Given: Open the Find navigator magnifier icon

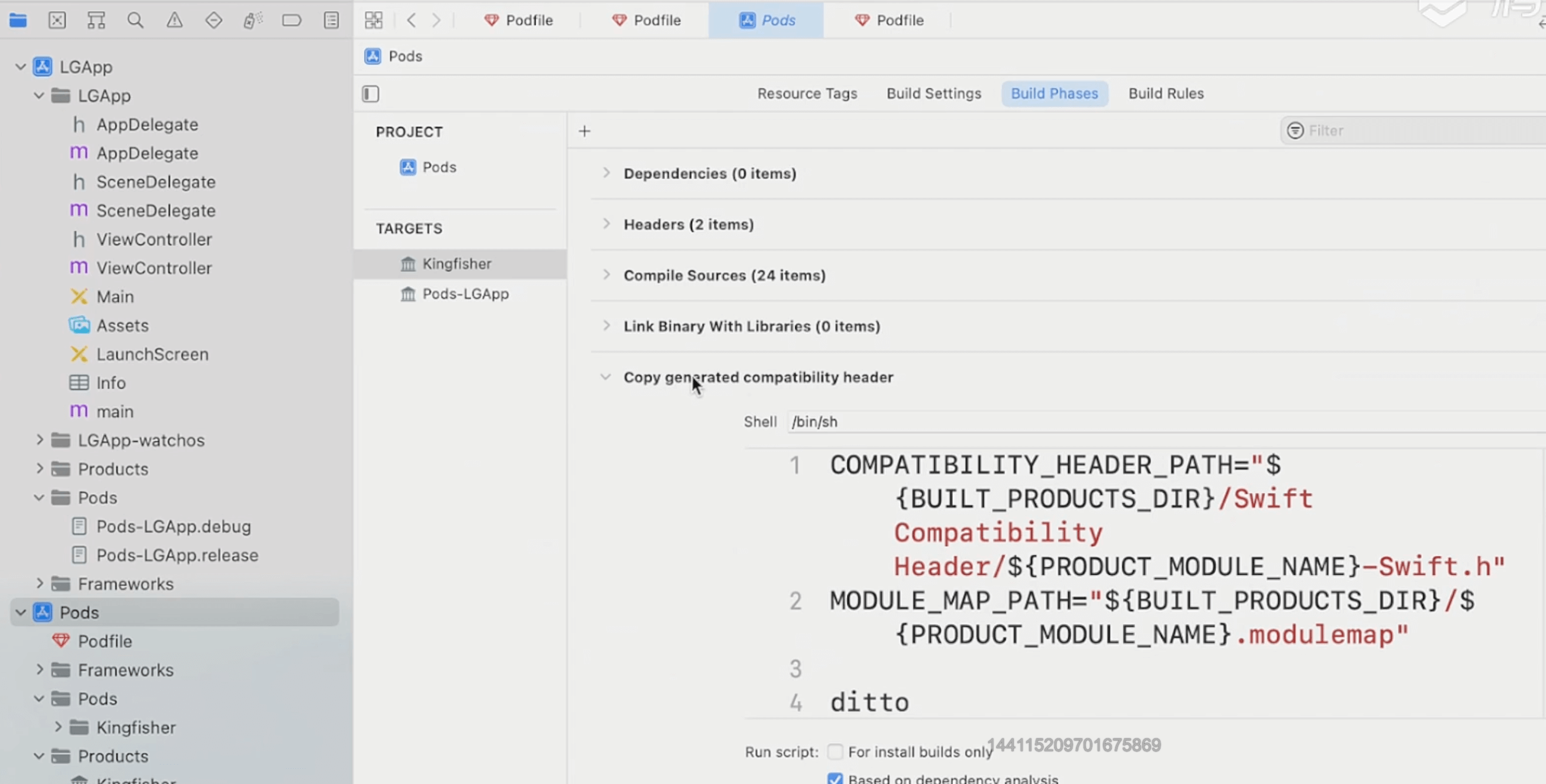Looking at the screenshot, I should (135, 21).
